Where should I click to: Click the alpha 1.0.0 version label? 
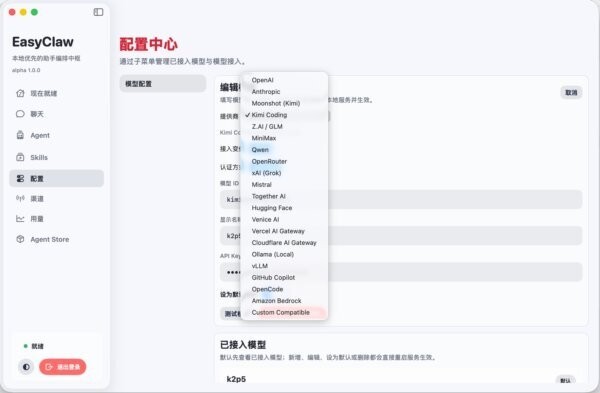tap(26, 70)
